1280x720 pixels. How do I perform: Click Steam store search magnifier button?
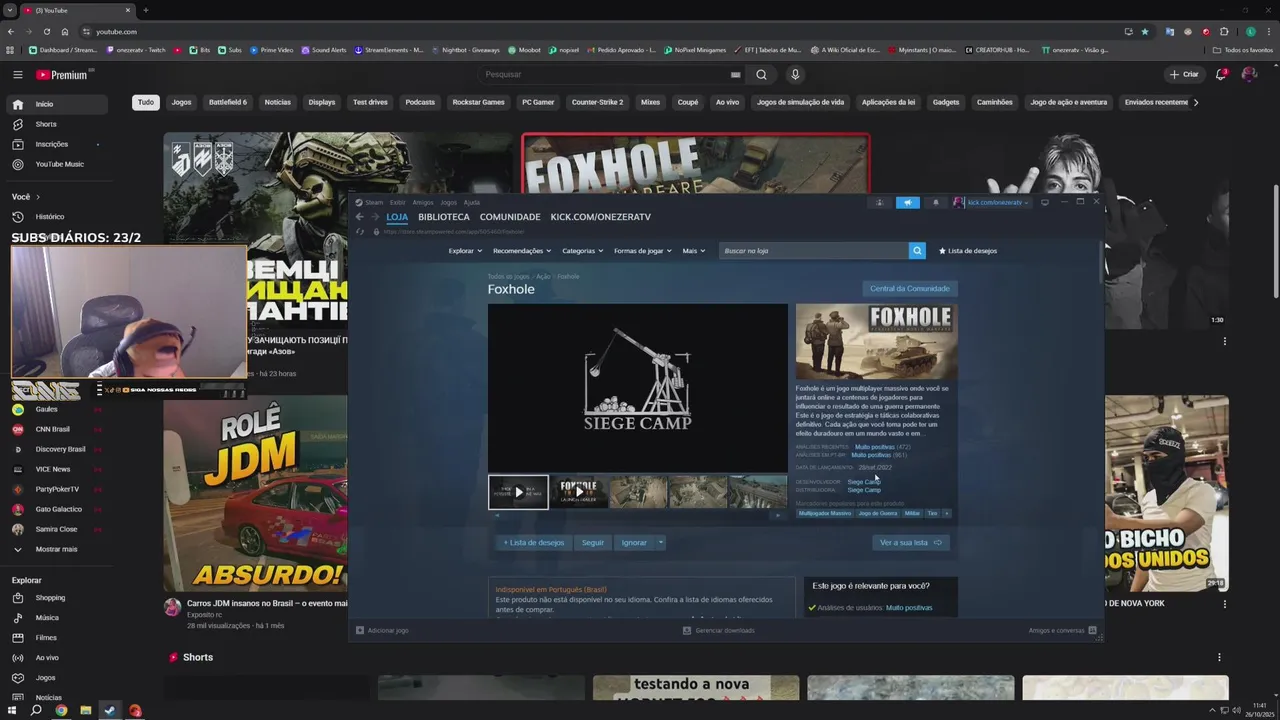917,251
